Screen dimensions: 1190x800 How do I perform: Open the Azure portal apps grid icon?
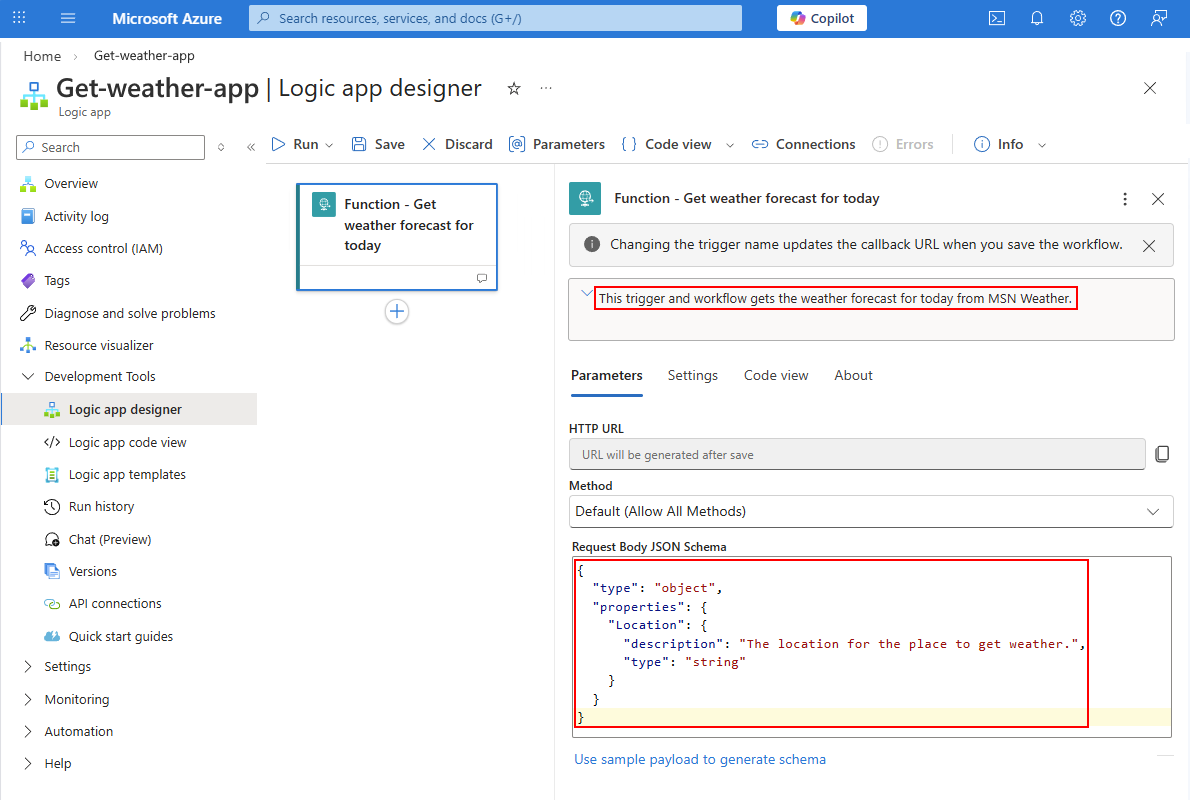tap(20, 17)
